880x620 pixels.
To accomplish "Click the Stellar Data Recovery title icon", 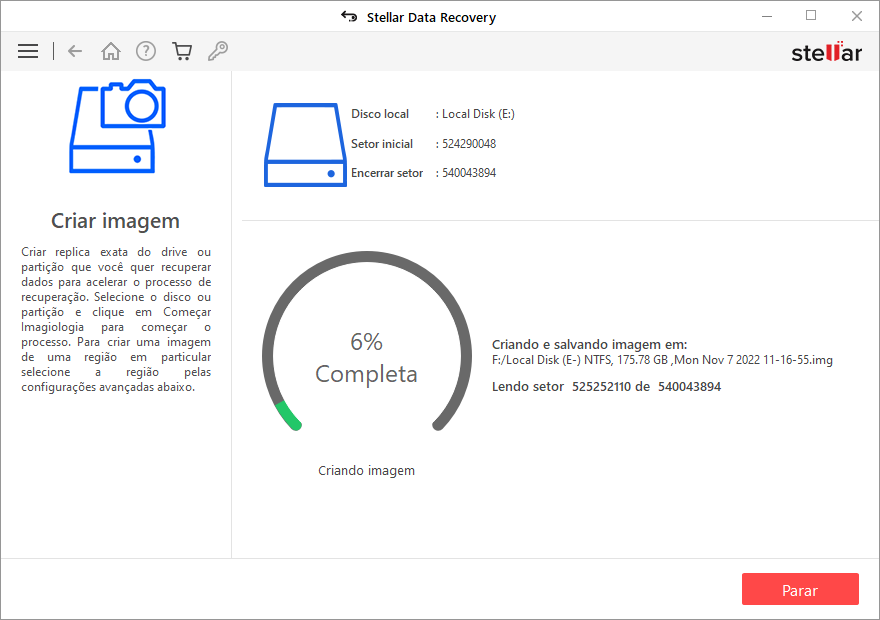I will coord(349,17).
